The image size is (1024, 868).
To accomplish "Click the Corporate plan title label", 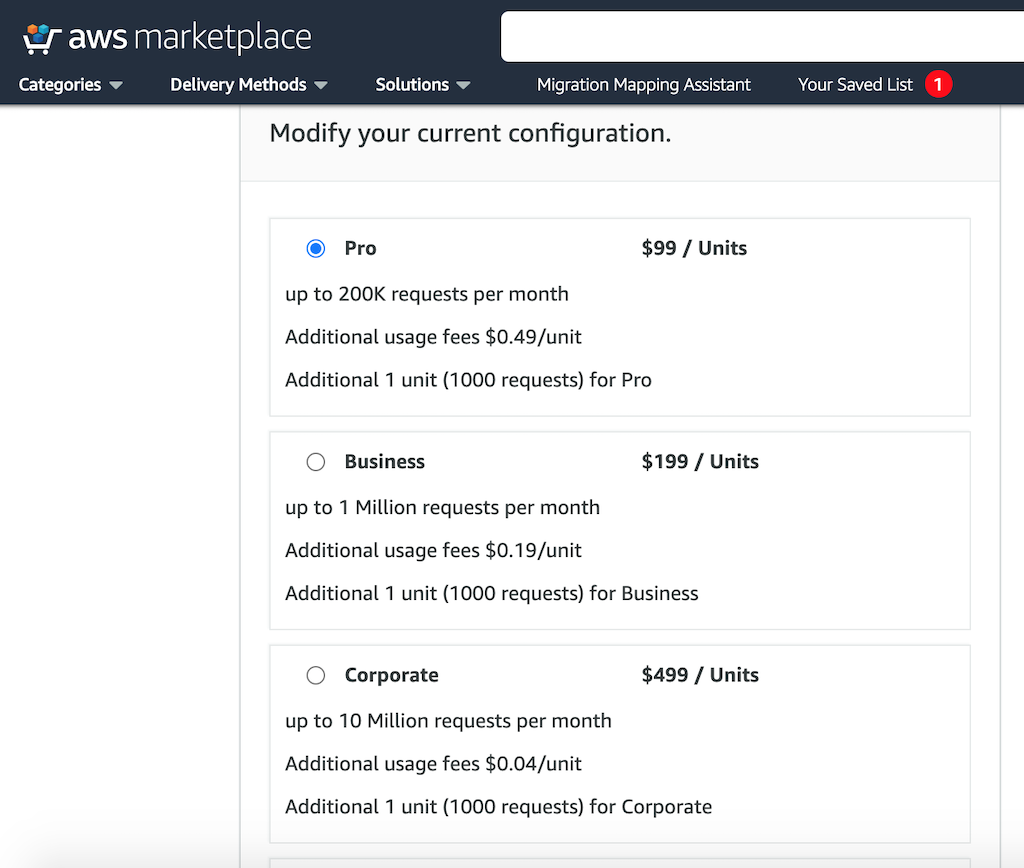I will (391, 675).
